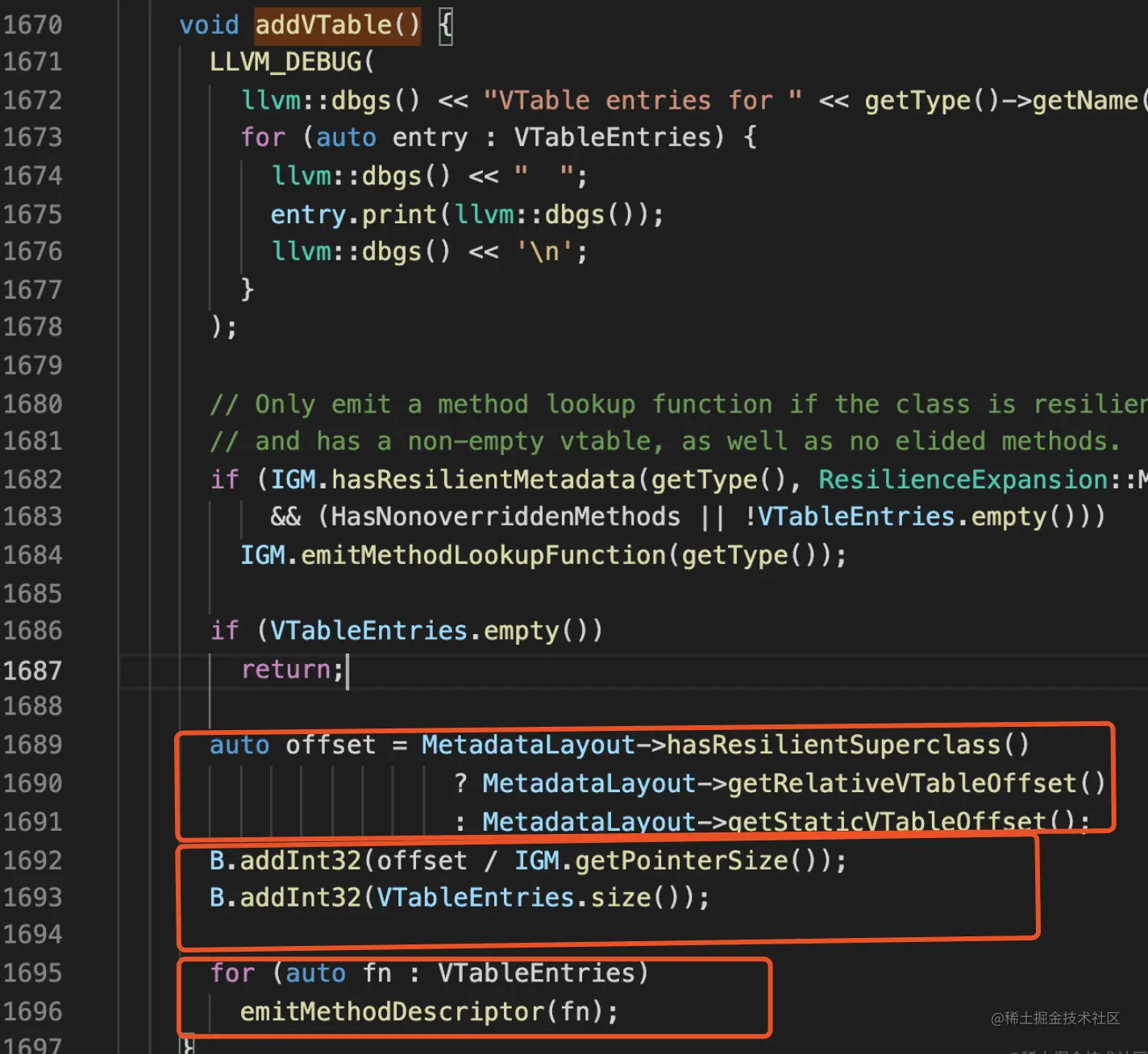Click line number 1684 in the gutter
Viewport: 1148px width, 1054px height.
point(32,555)
